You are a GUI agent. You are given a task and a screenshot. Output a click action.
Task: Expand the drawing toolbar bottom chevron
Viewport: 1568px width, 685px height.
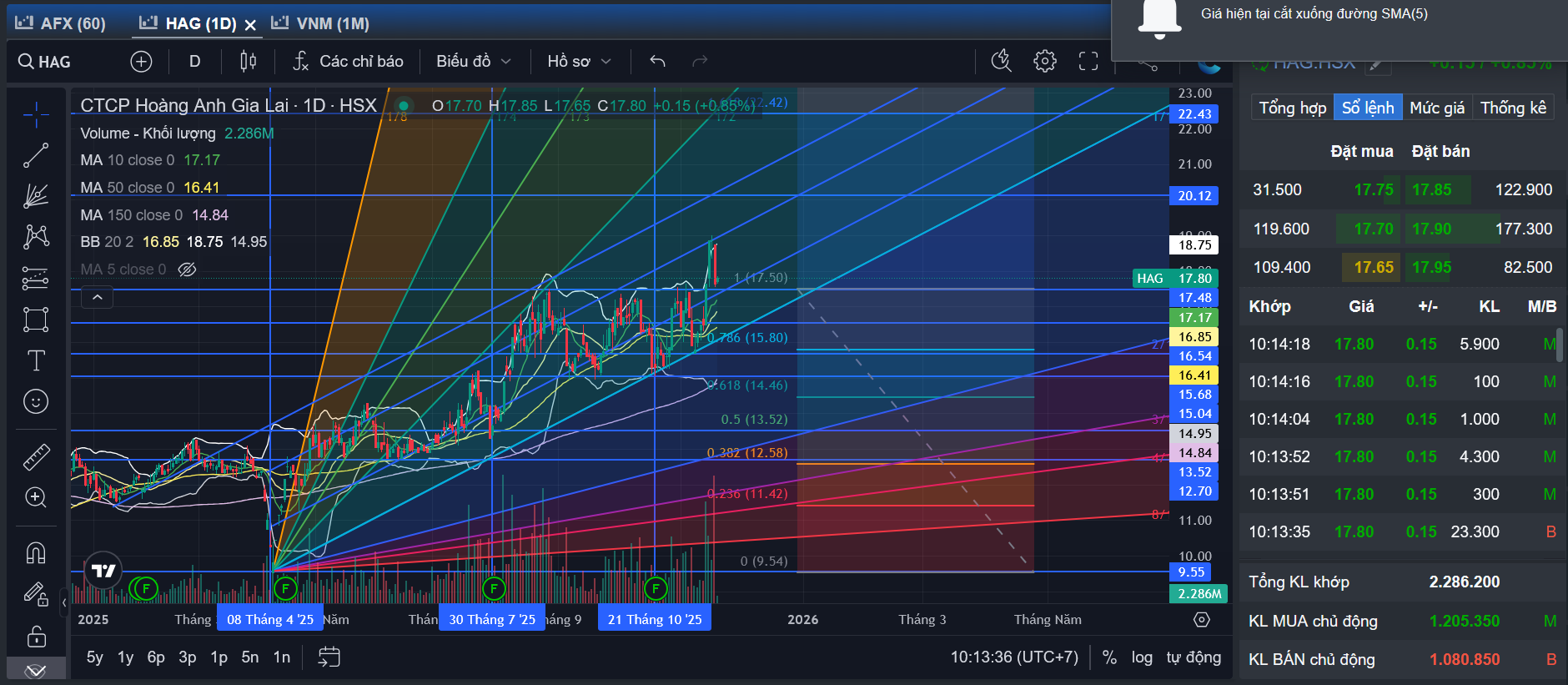pyautogui.click(x=35, y=671)
